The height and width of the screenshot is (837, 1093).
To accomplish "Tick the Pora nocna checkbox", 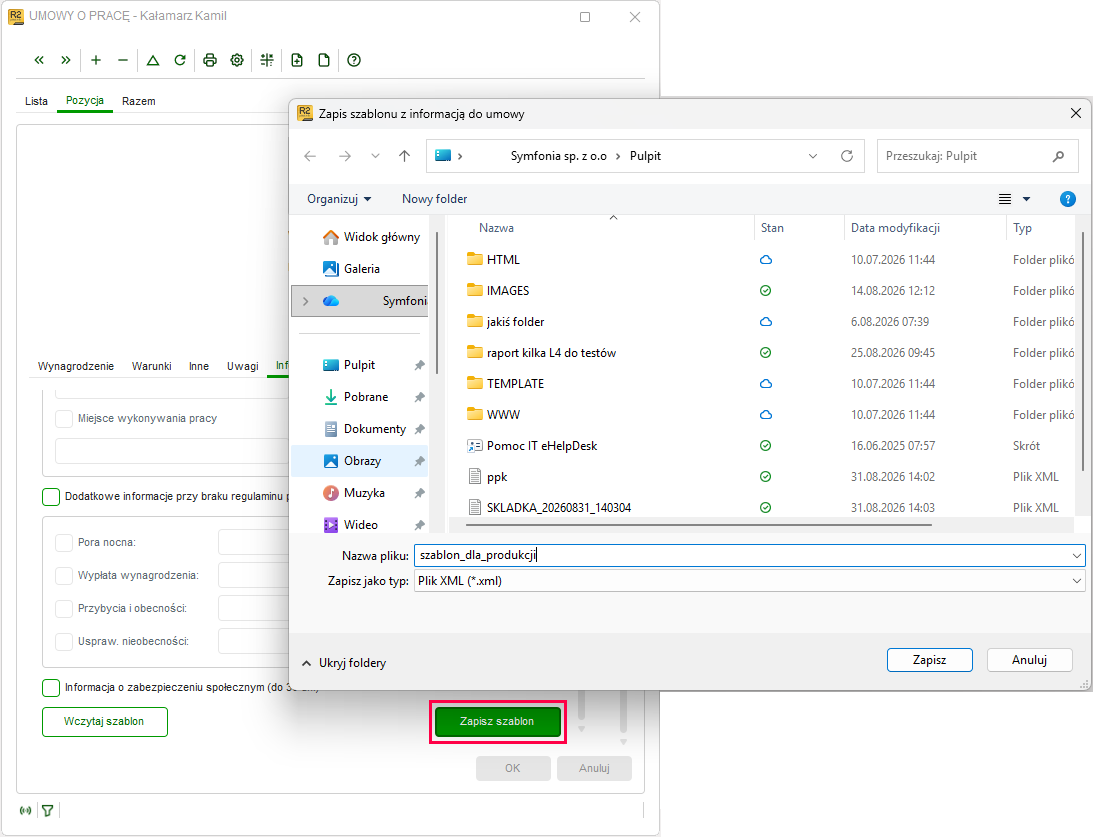I will [64, 542].
